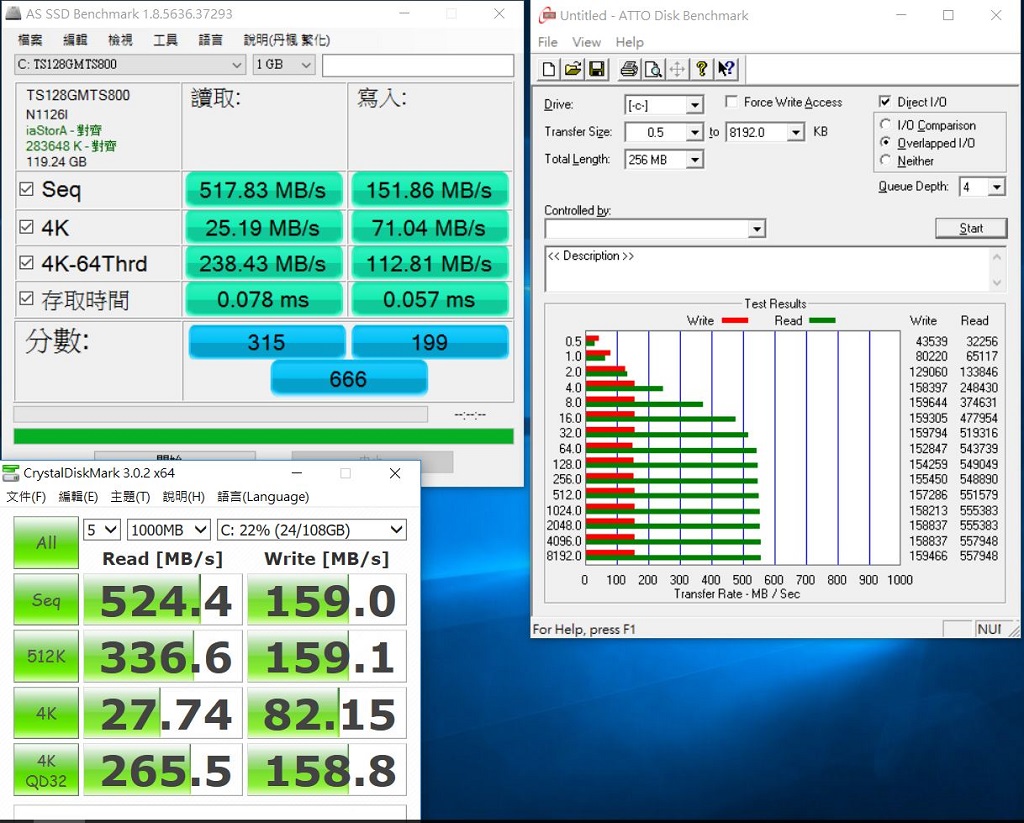Click the Print Preview icon in ATTO toolbar
Image resolution: width=1024 pixels, height=823 pixels.
tap(652, 69)
